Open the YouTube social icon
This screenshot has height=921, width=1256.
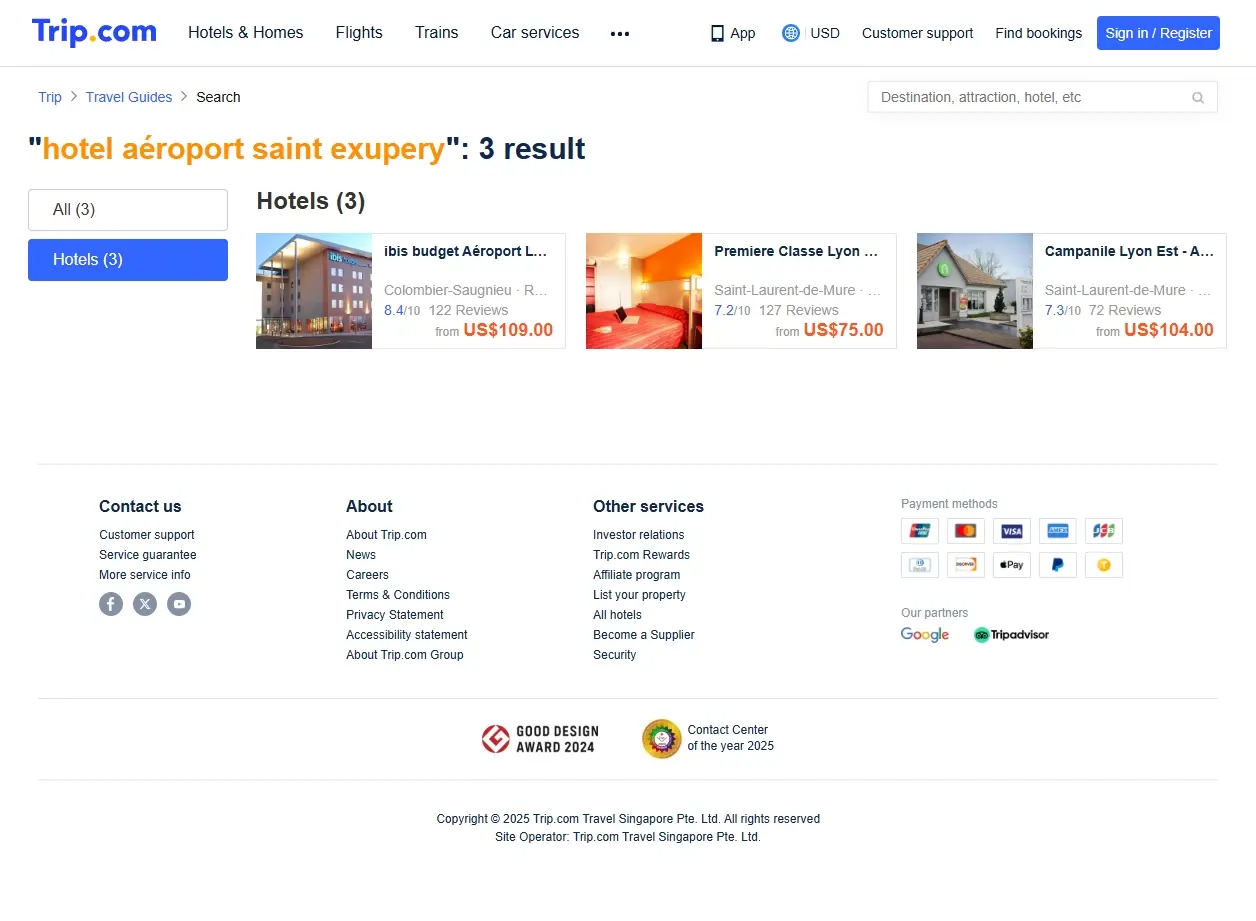(179, 604)
